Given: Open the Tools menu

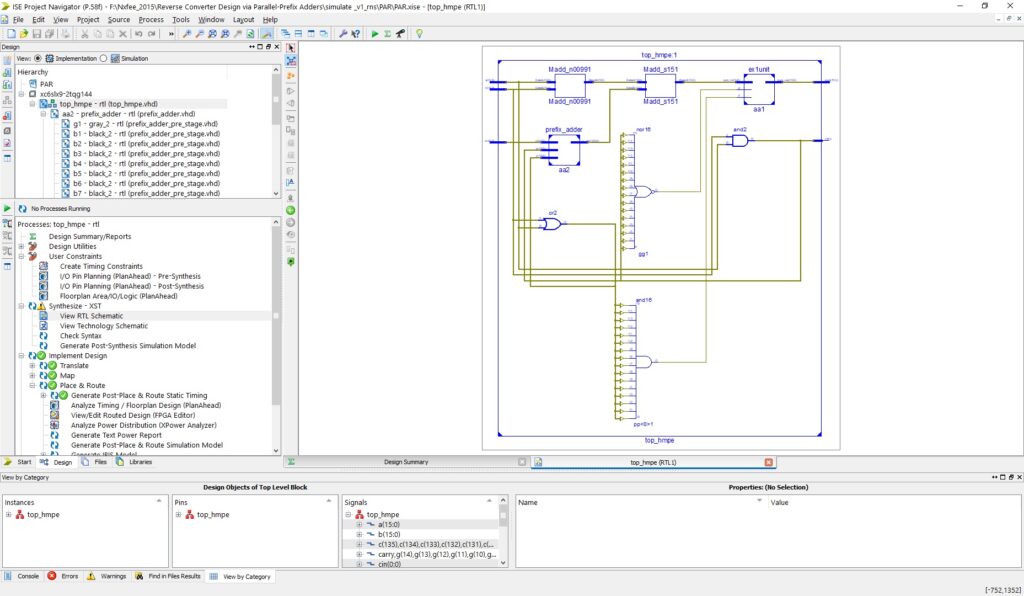Looking at the screenshot, I should (x=180, y=18).
